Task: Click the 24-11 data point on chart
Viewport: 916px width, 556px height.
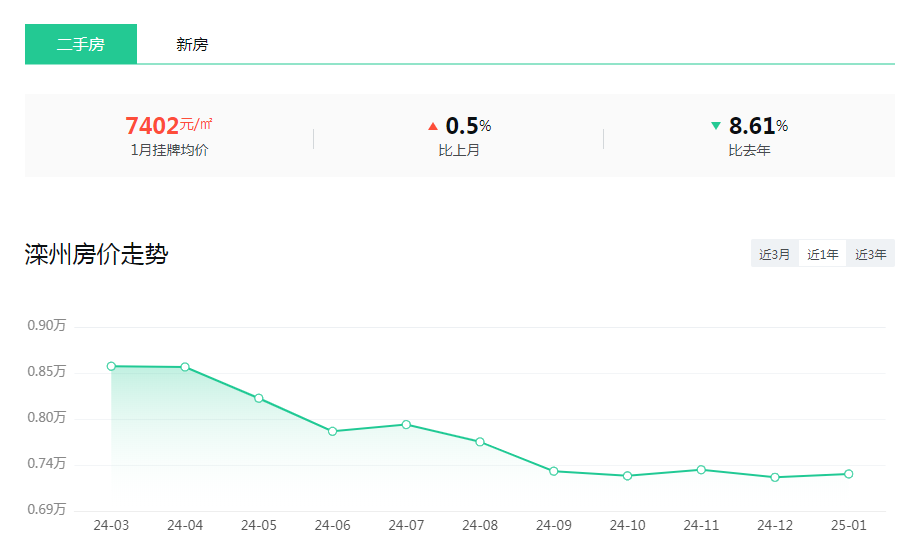Action: (x=701, y=469)
